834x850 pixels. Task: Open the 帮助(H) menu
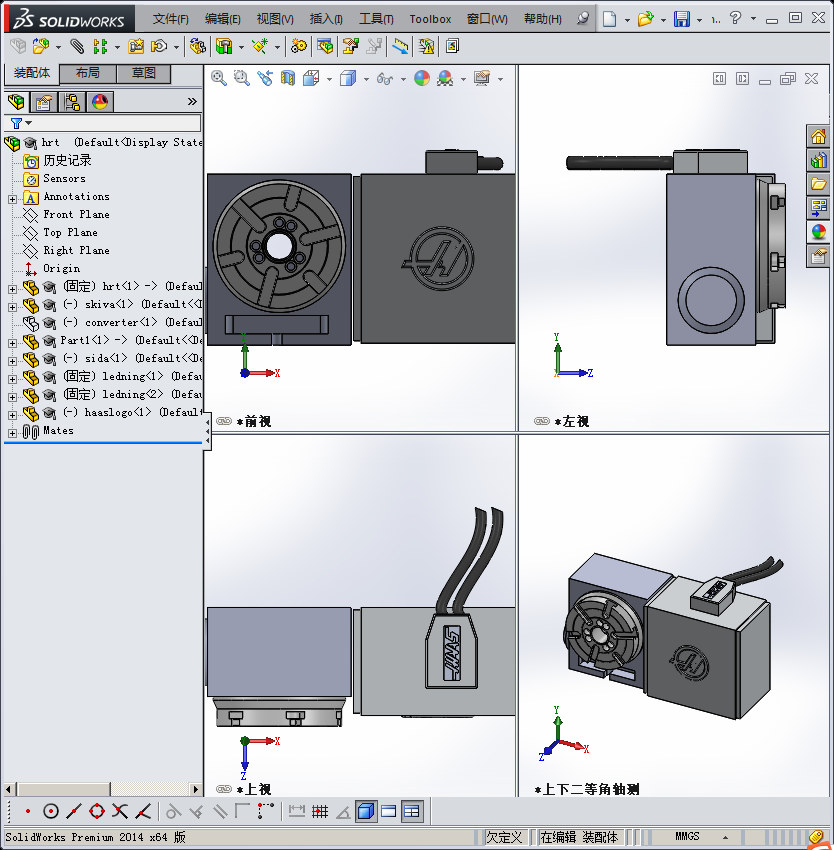tap(542, 19)
